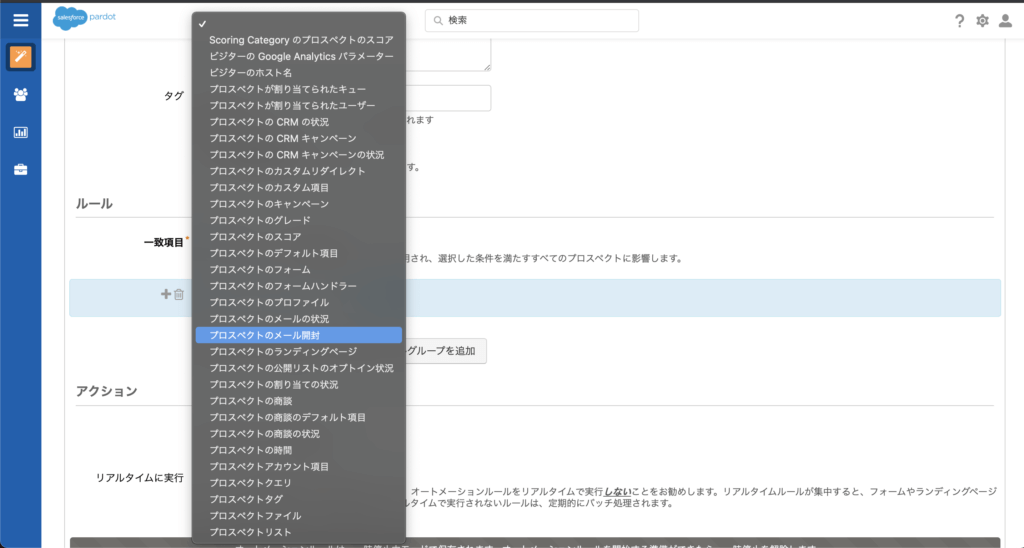Add a rule with plus icon
Image resolution: width=1024 pixels, height=548 pixels.
tap(166, 295)
